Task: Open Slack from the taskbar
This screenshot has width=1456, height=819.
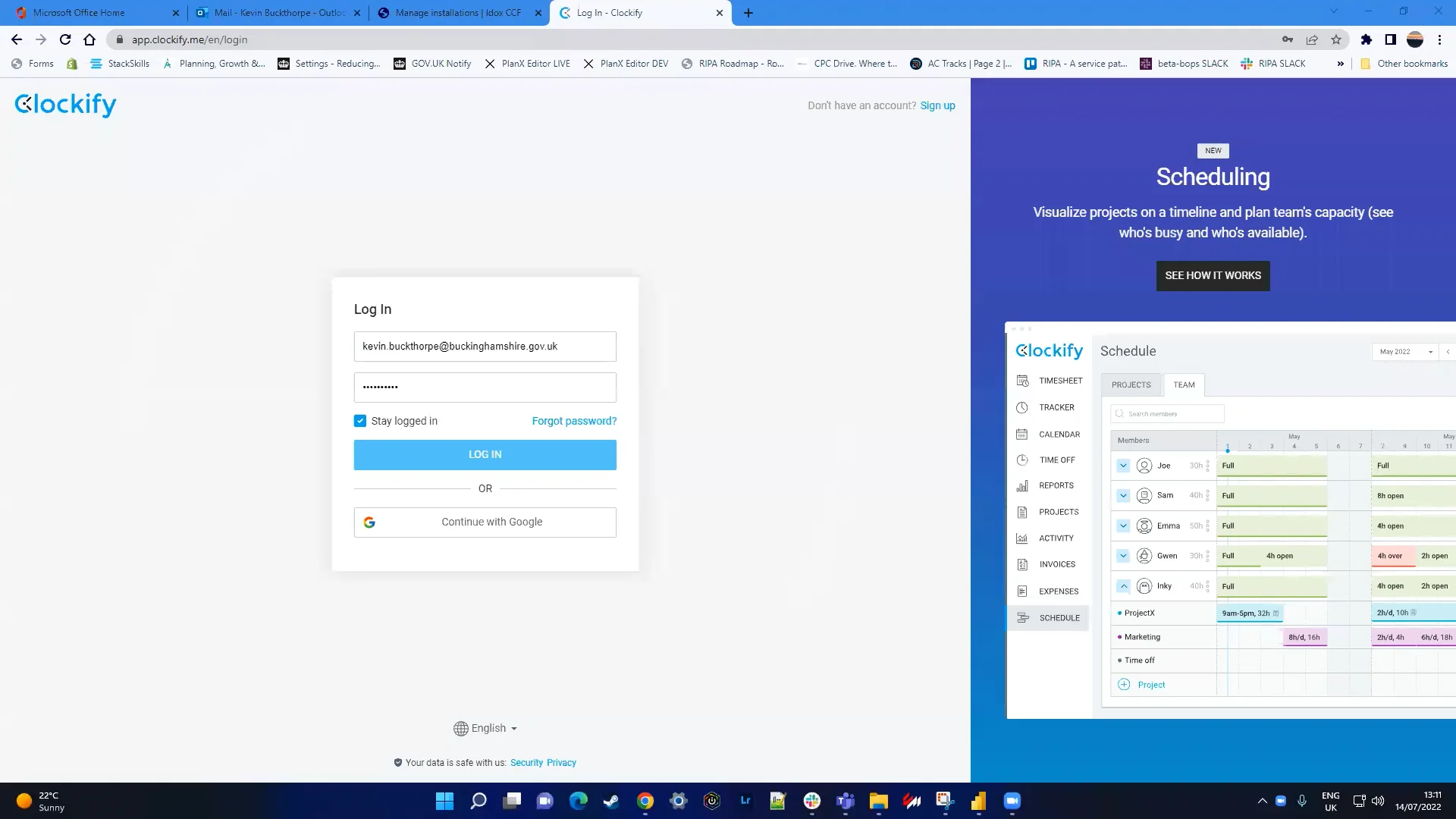Action: tap(812, 801)
